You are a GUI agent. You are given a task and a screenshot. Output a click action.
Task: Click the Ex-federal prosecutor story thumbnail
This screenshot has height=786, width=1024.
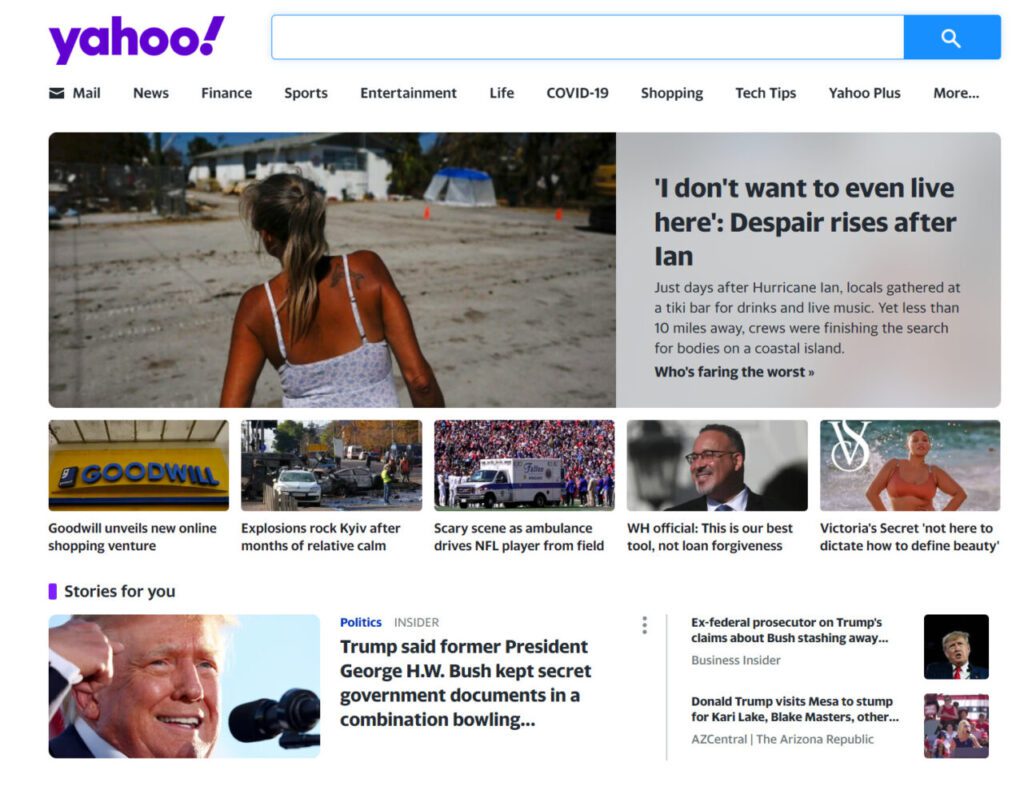(x=956, y=647)
